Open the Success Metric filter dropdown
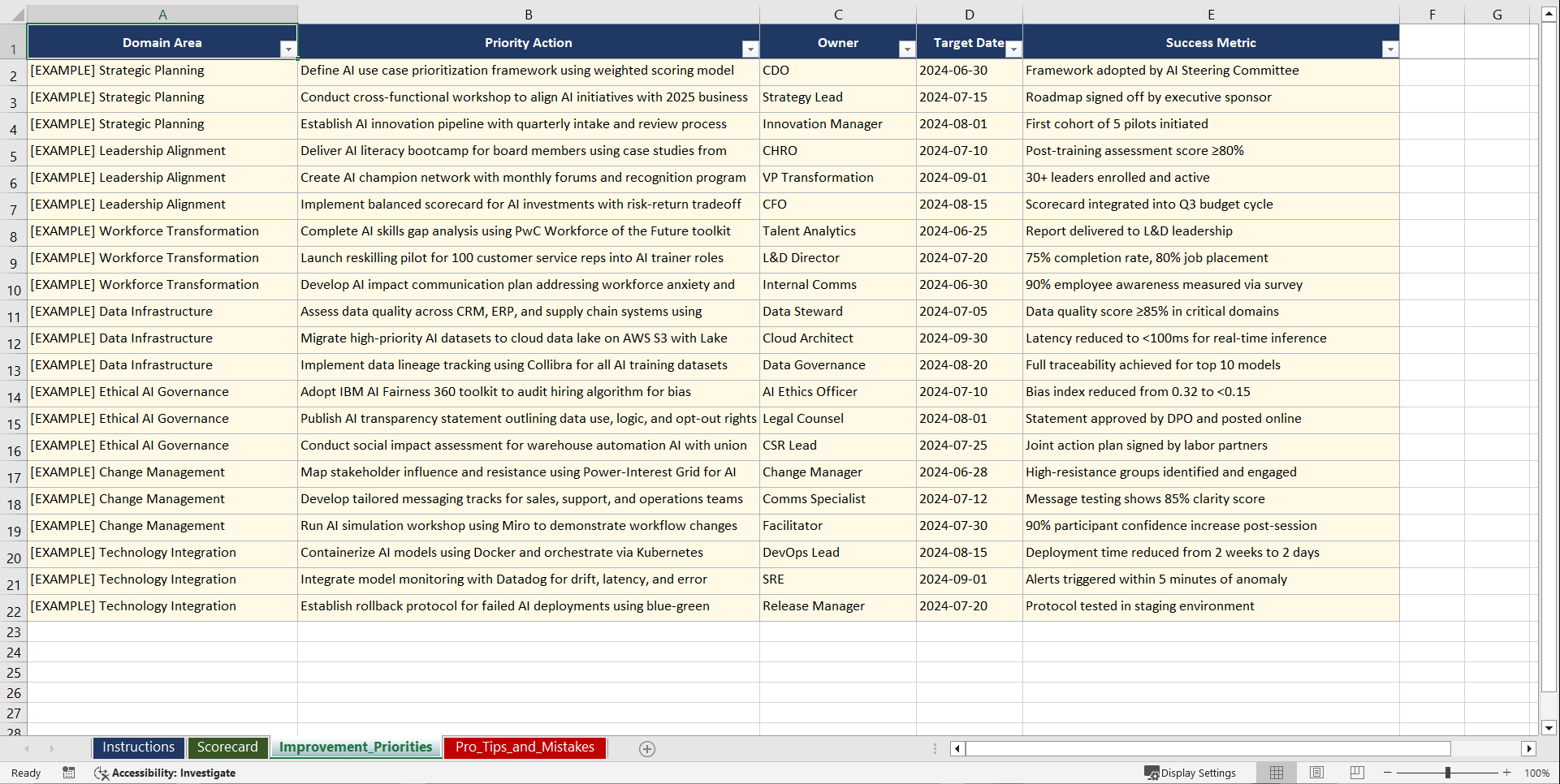This screenshot has width=1560, height=784. 1390,49
